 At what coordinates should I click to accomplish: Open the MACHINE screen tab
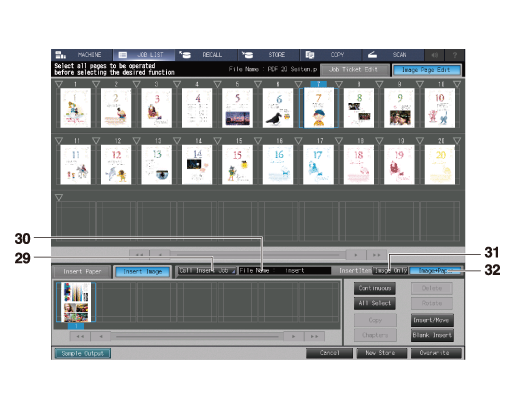pyautogui.click(x=82, y=55)
